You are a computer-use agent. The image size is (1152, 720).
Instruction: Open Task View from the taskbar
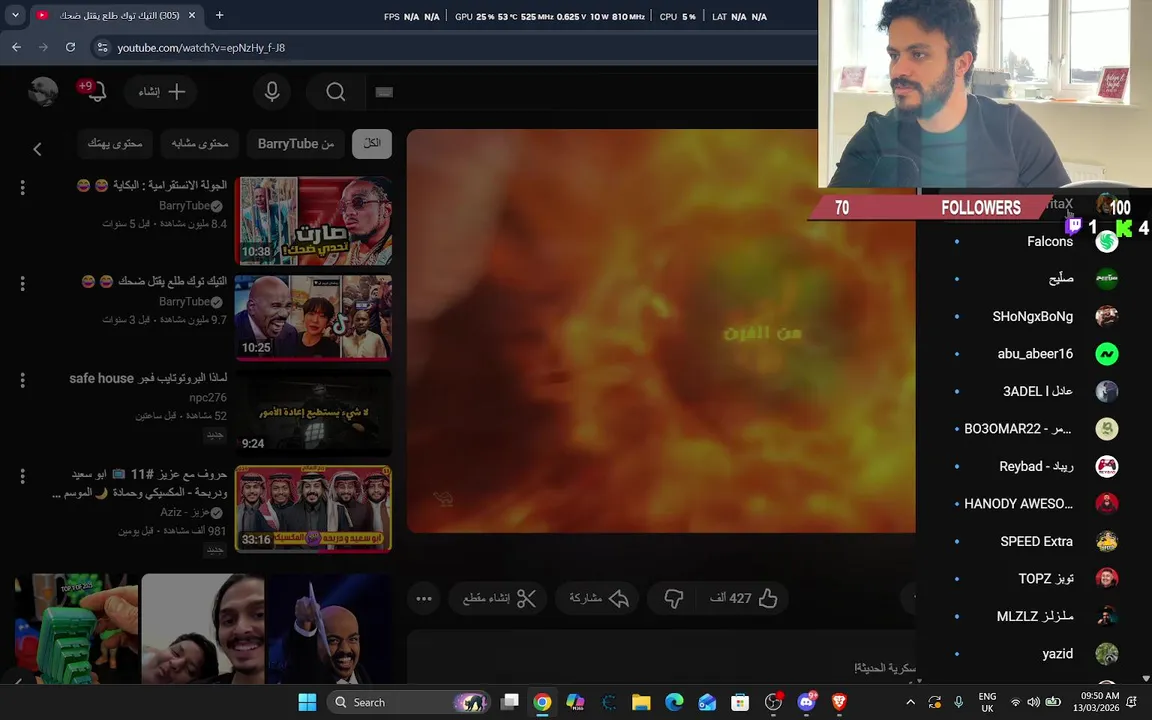coord(509,702)
